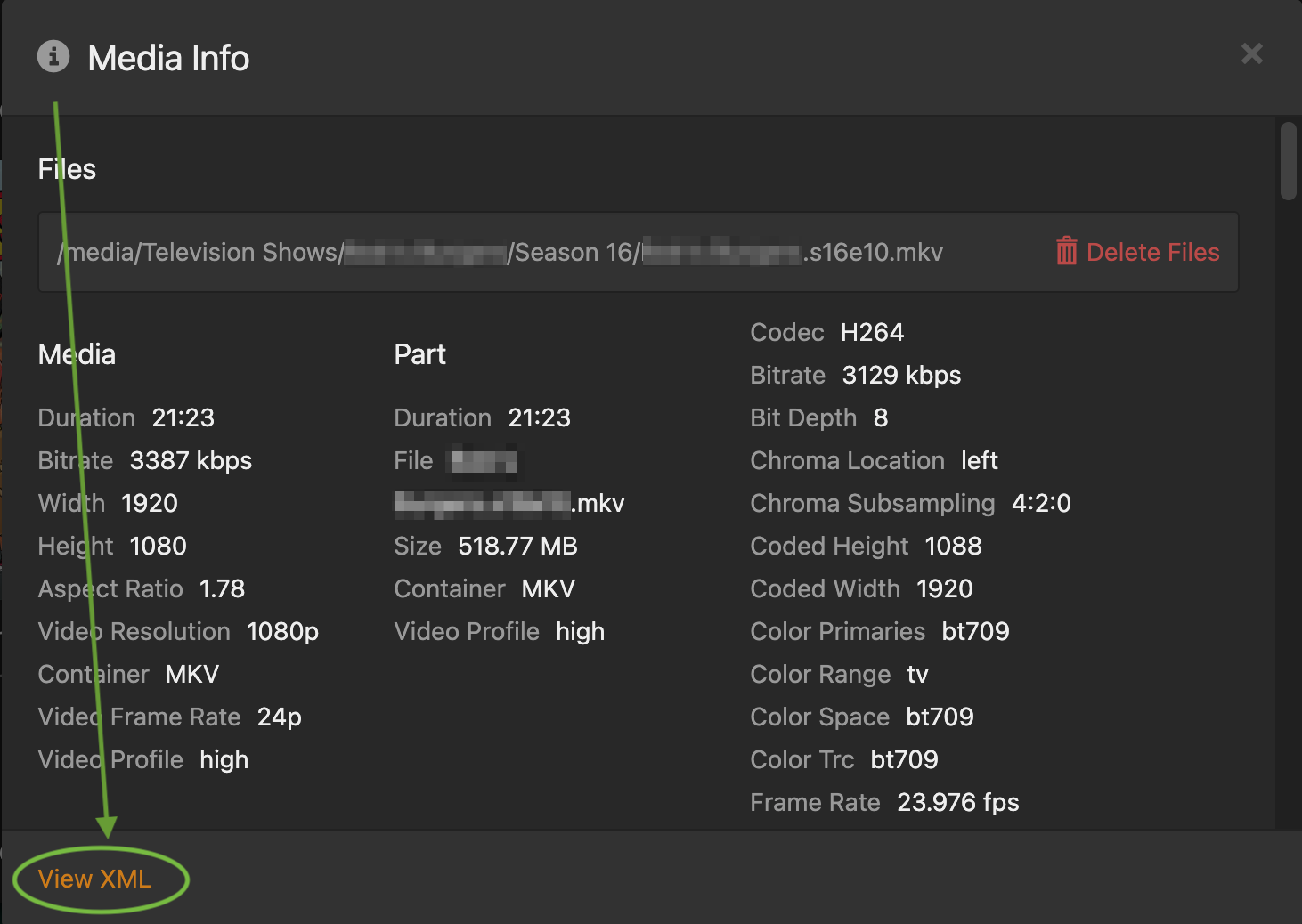Click the Part section heading
The height and width of the screenshot is (924, 1302).
coord(419,354)
